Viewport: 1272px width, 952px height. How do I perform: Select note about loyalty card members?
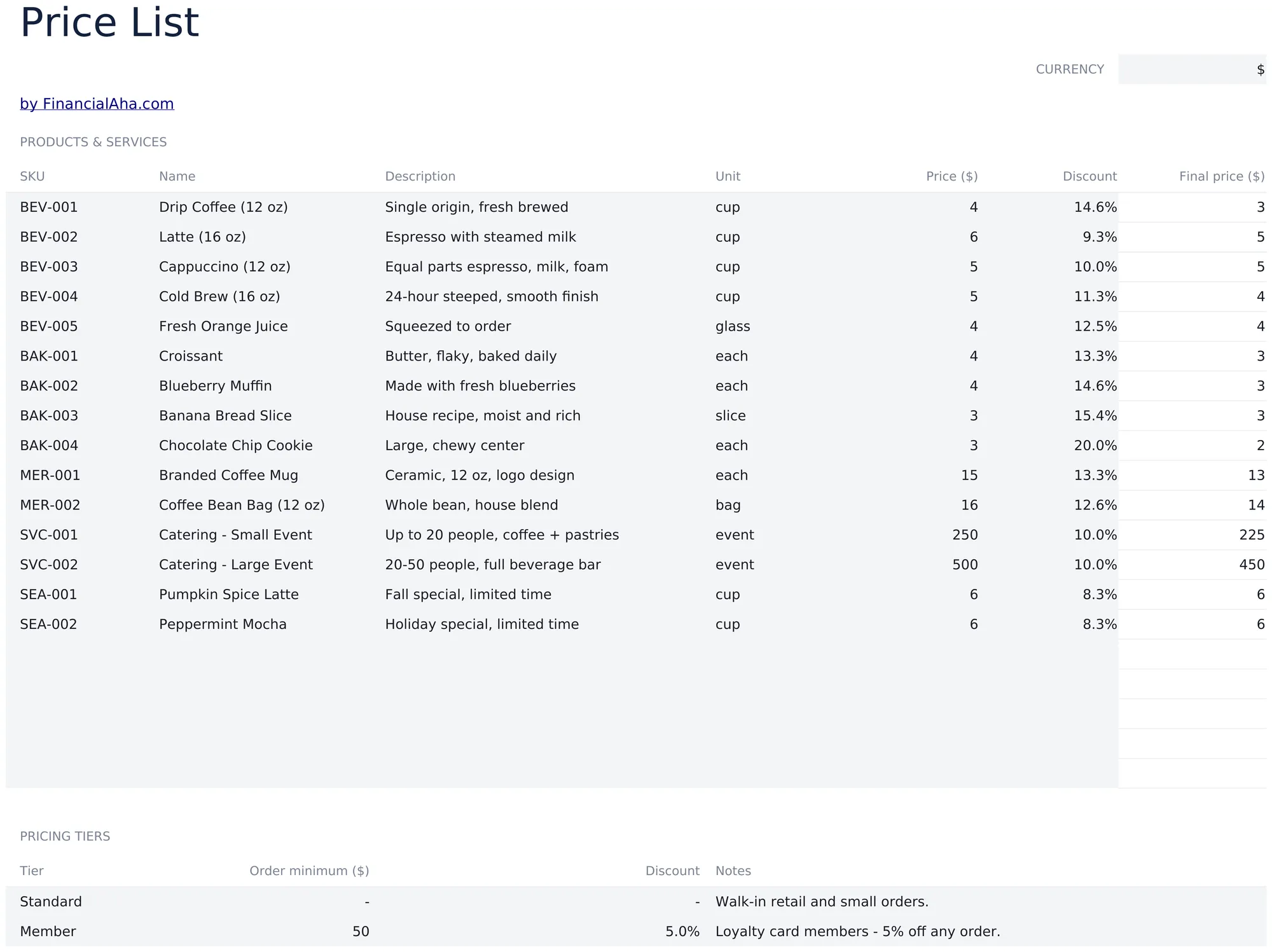(x=857, y=932)
